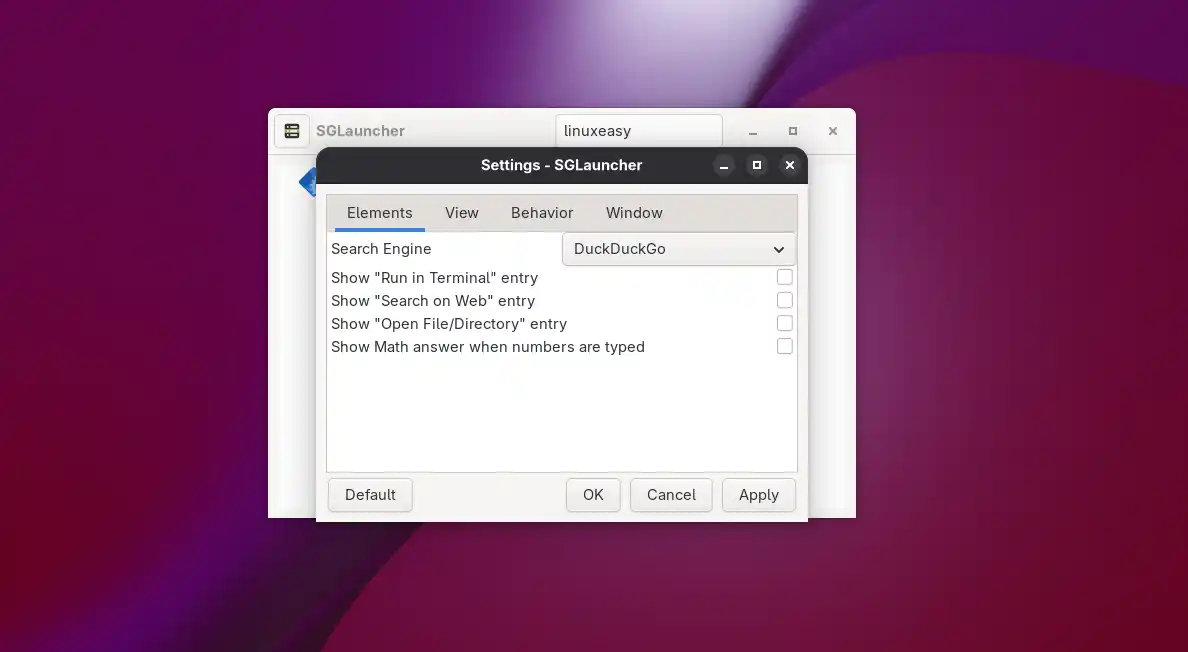The width and height of the screenshot is (1188, 652).
Task: Enable Show "Search on Web" entry checkbox
Action: tap(785, 301)
